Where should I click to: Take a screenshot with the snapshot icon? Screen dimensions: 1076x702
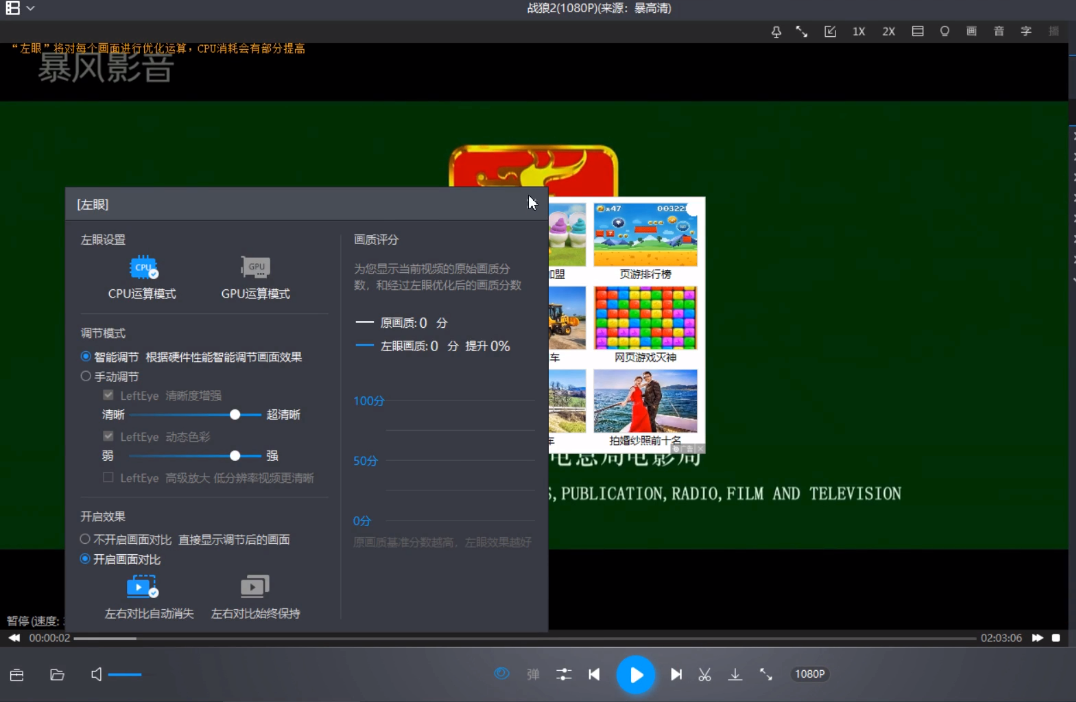830,31
